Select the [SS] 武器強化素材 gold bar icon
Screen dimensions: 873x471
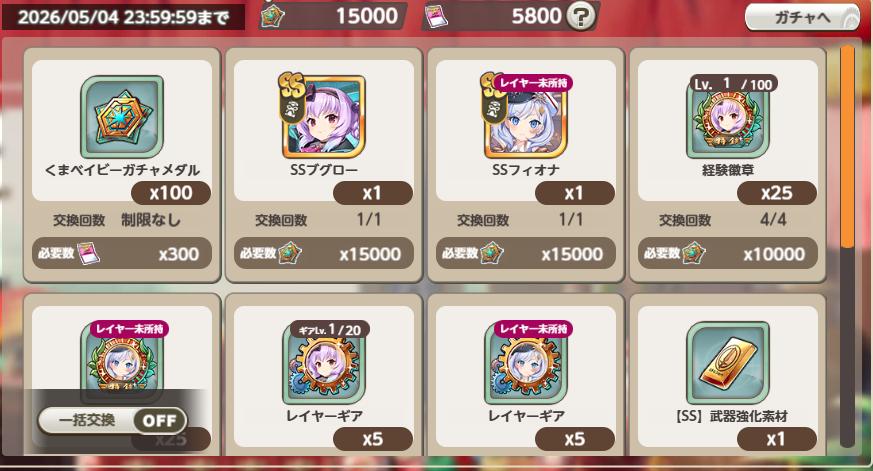pyautogui.click(x=728, y=363)
